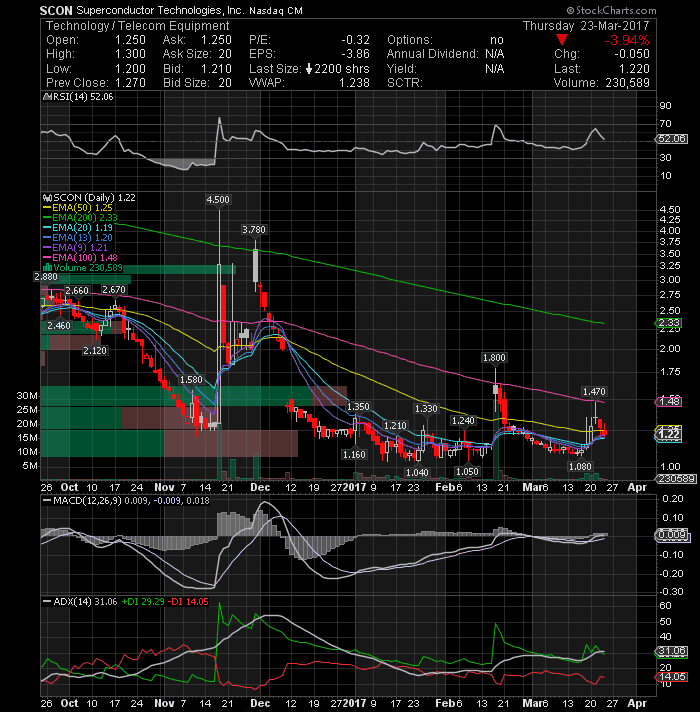Click the 1.470 March high annotation
This screenshot has height=712, width=700.
[x=594, y=391]
